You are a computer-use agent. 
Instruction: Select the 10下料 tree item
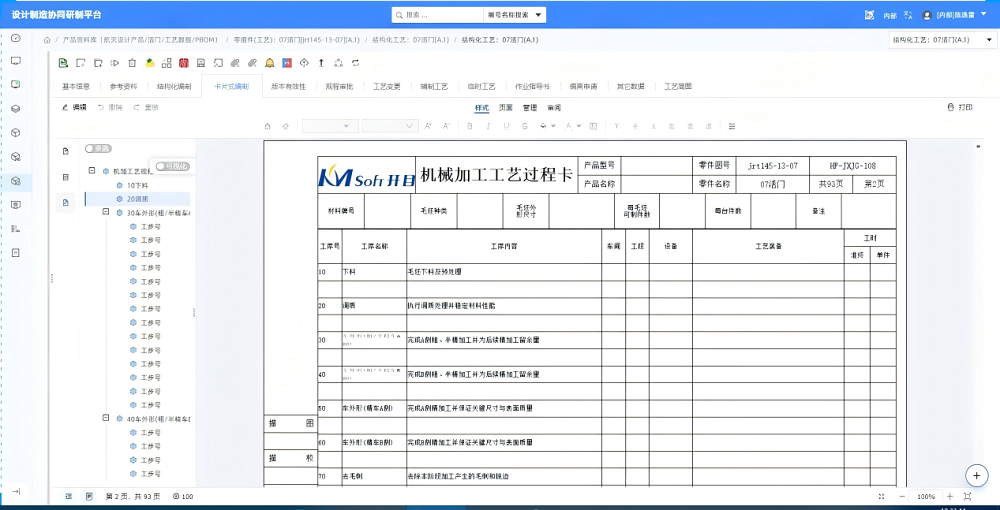(138, 185)
